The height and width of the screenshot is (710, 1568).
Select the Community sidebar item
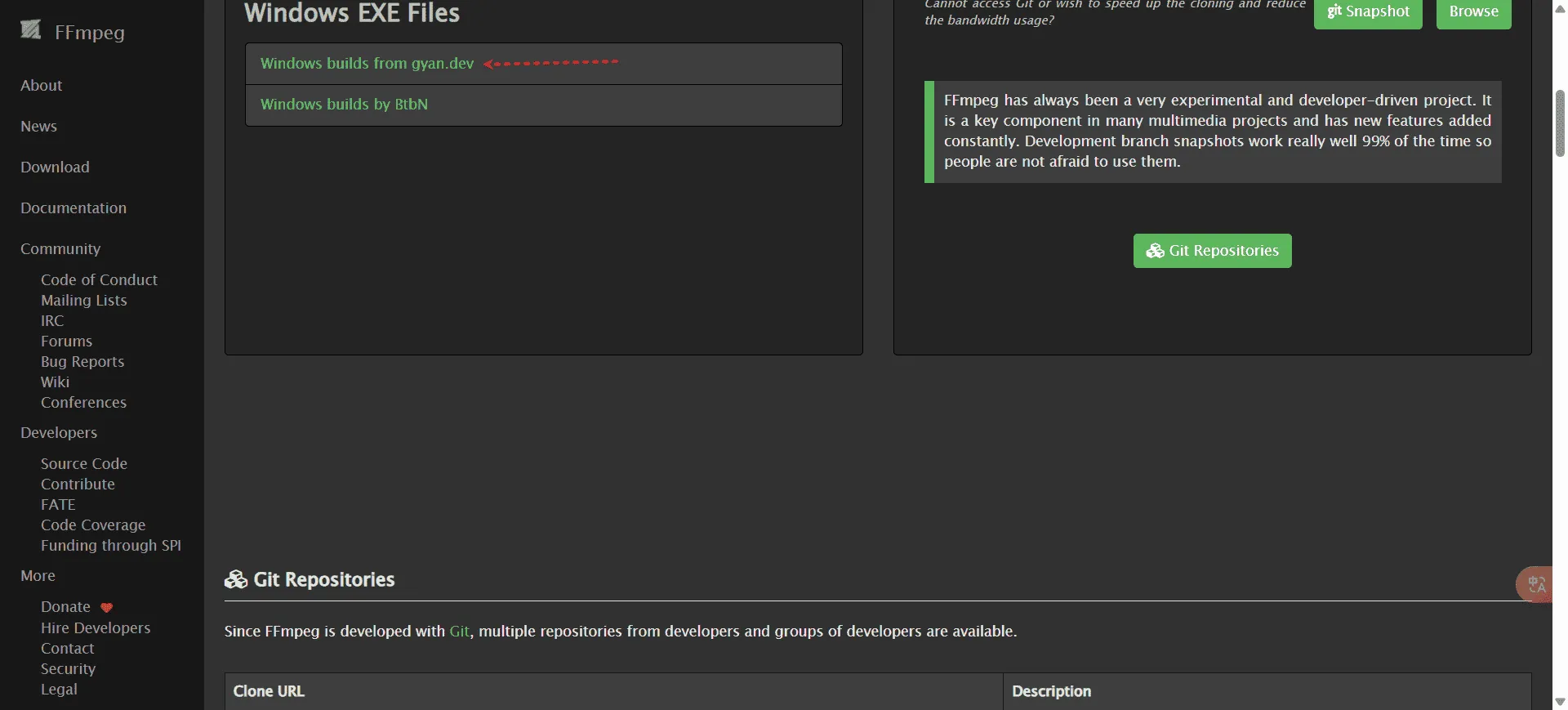click(x=60, y=248)
